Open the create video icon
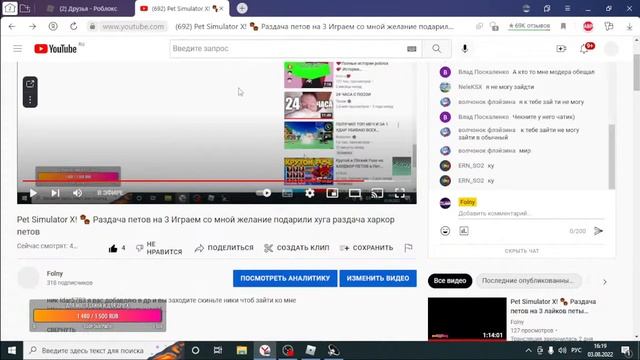The width and height of the screenshot is (640, 360). 561,49
